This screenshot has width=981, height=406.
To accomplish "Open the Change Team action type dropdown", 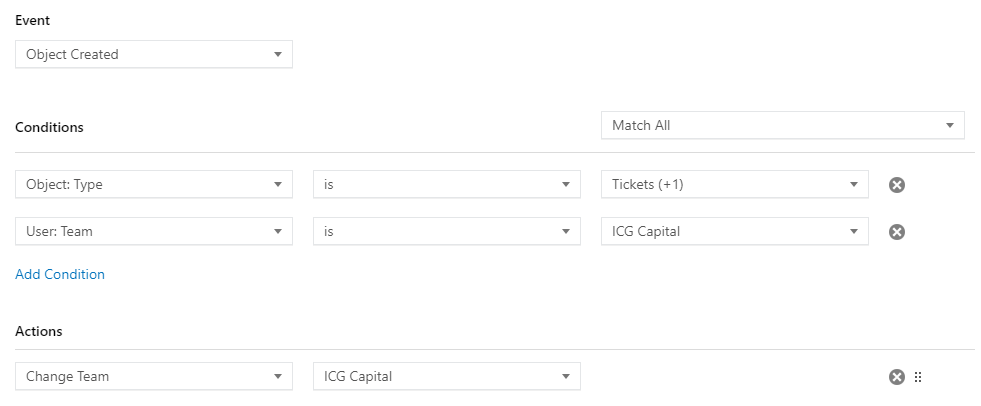I will point(154,377).
